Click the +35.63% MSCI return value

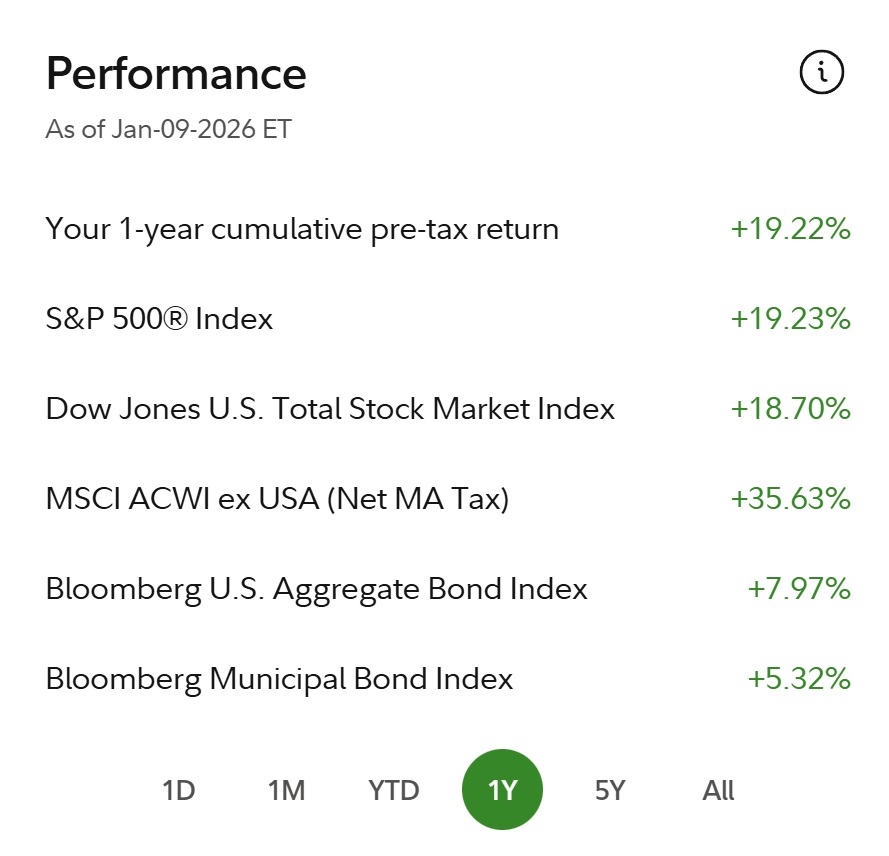point(790,499)
